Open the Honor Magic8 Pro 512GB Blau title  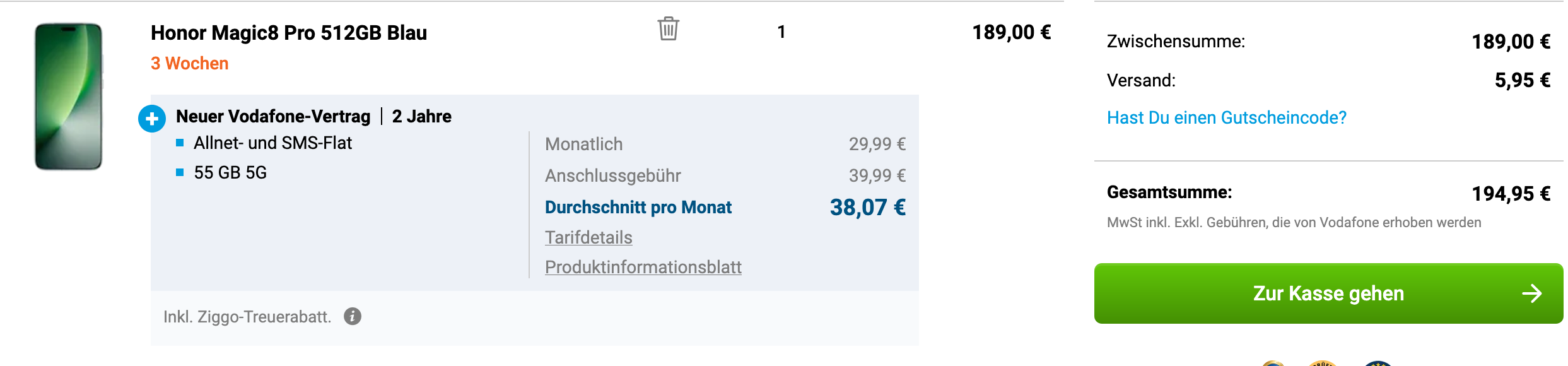(x=288, y=33)
